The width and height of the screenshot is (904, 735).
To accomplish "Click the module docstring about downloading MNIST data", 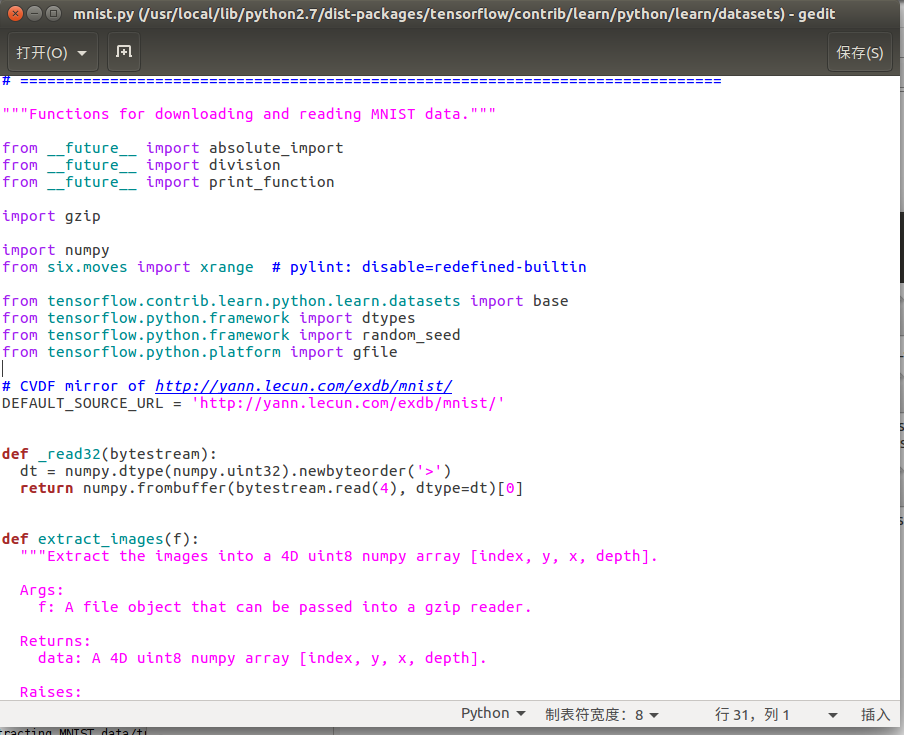I will point(249,114).
